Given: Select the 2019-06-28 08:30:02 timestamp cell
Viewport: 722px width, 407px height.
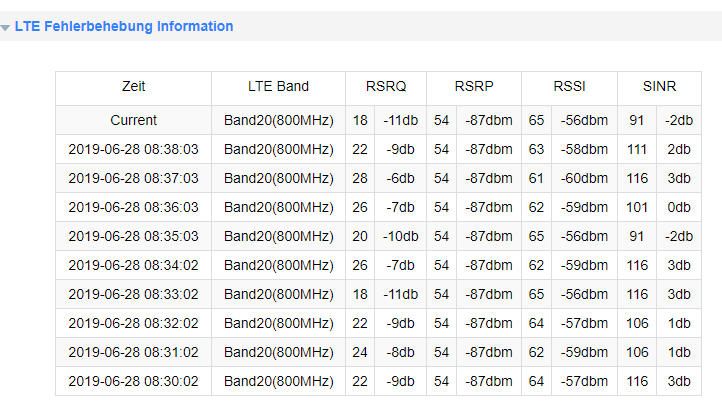Looking at the screenshot, I should pyautogui.click(x=134, y=381).
